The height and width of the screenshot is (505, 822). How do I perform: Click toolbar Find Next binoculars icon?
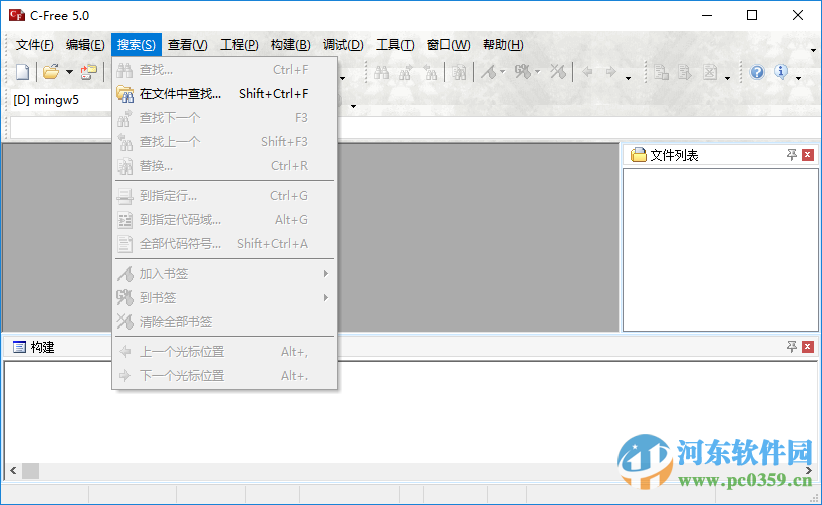tap(405, 72)
